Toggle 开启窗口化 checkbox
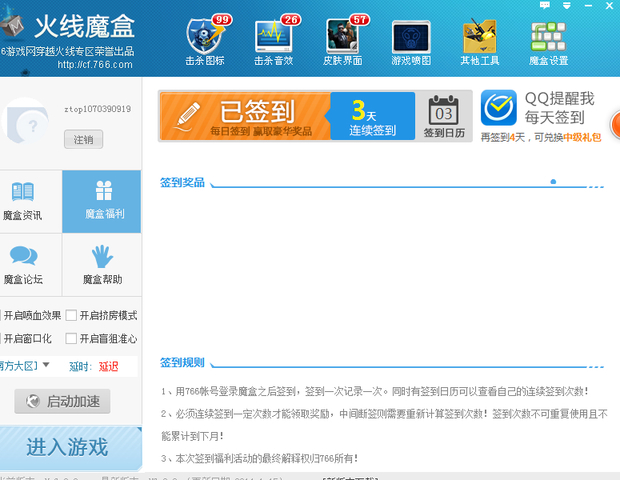The height and width of the screenshot is (480, 620). click(x=1, y=338)
